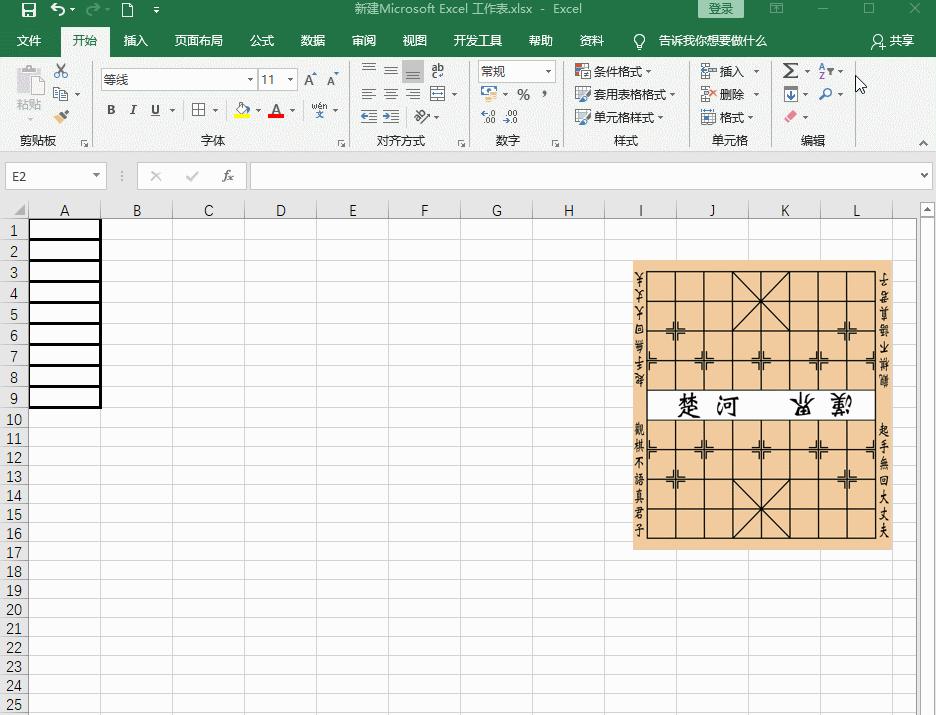The height and width of the screenshot is (715, 936).
Task: Select the Format Painter (格式刷) tool
Action: pyautogui.click(x=60, y=117)
